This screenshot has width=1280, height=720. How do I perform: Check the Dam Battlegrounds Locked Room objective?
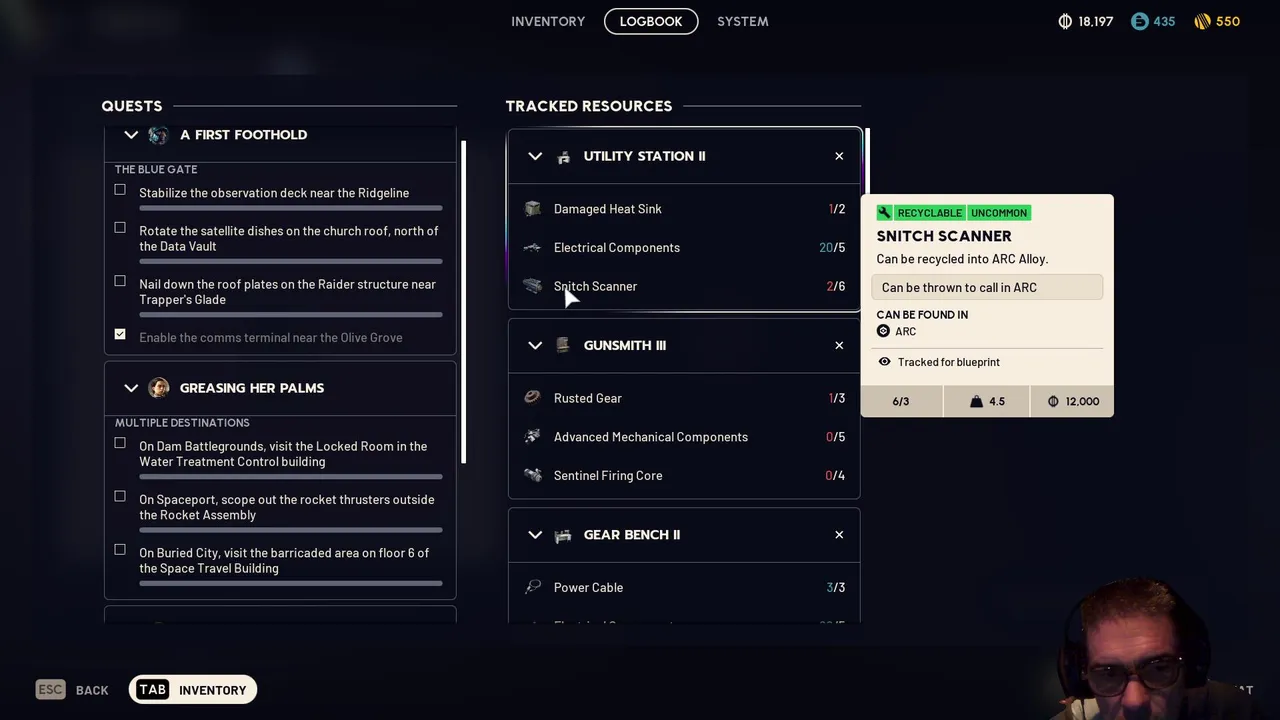(x=120, y=442)
